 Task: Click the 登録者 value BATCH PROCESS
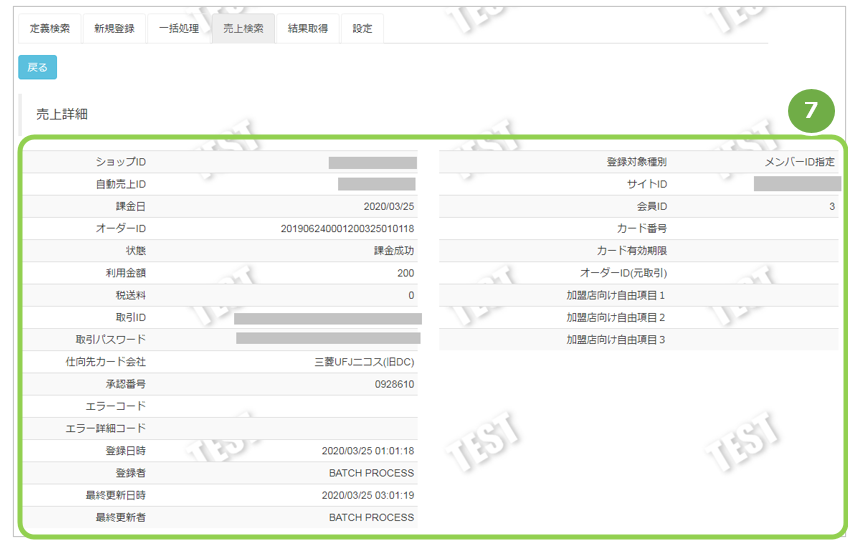click(372, 473)
